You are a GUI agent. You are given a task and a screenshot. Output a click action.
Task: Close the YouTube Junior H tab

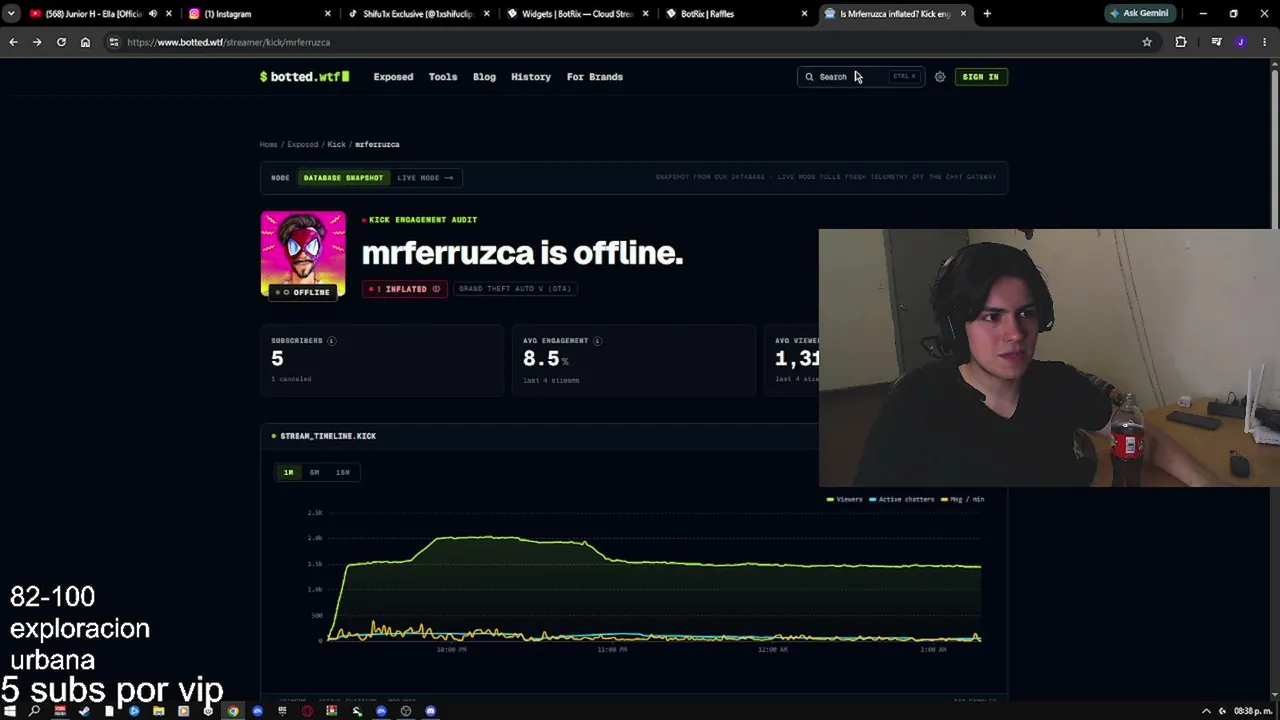(169, 14)
